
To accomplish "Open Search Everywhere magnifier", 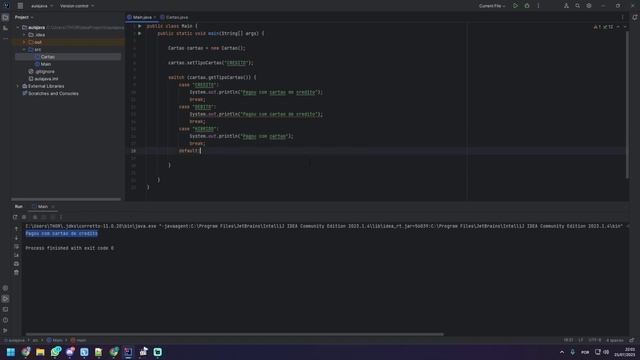I will [578, 6].
